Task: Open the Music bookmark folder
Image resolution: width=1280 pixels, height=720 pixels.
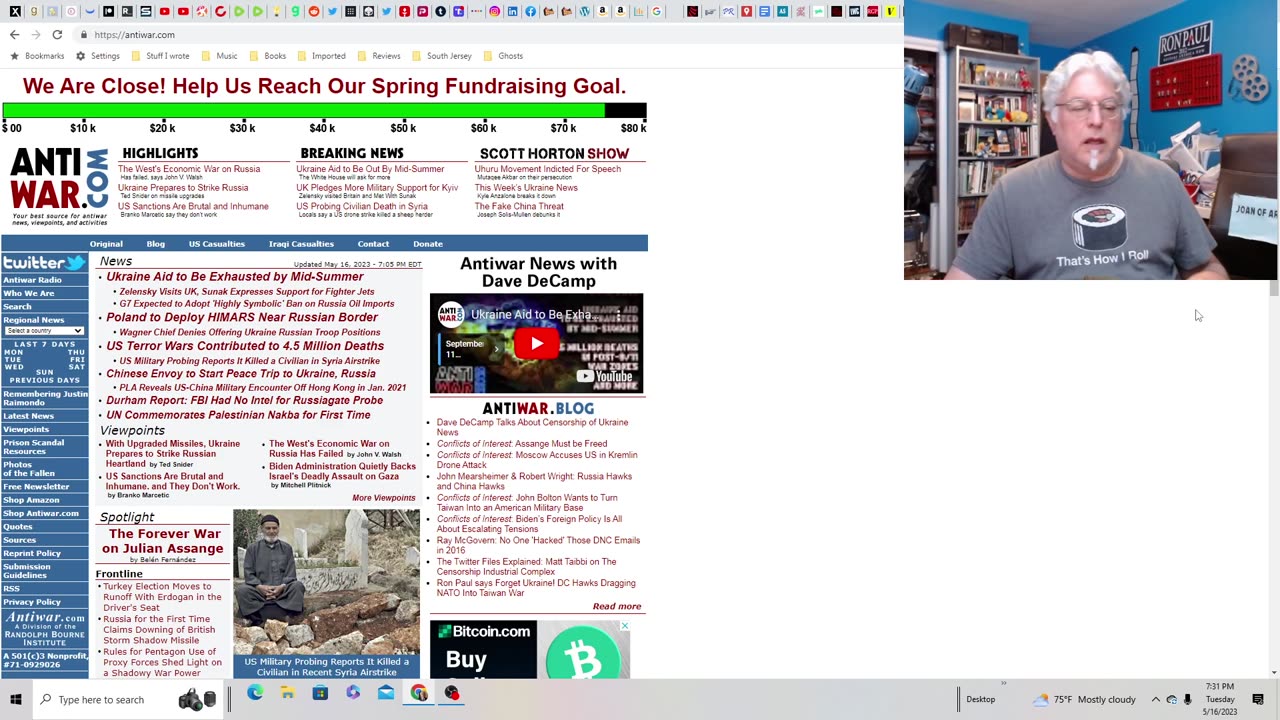Action: pos(219,56)
